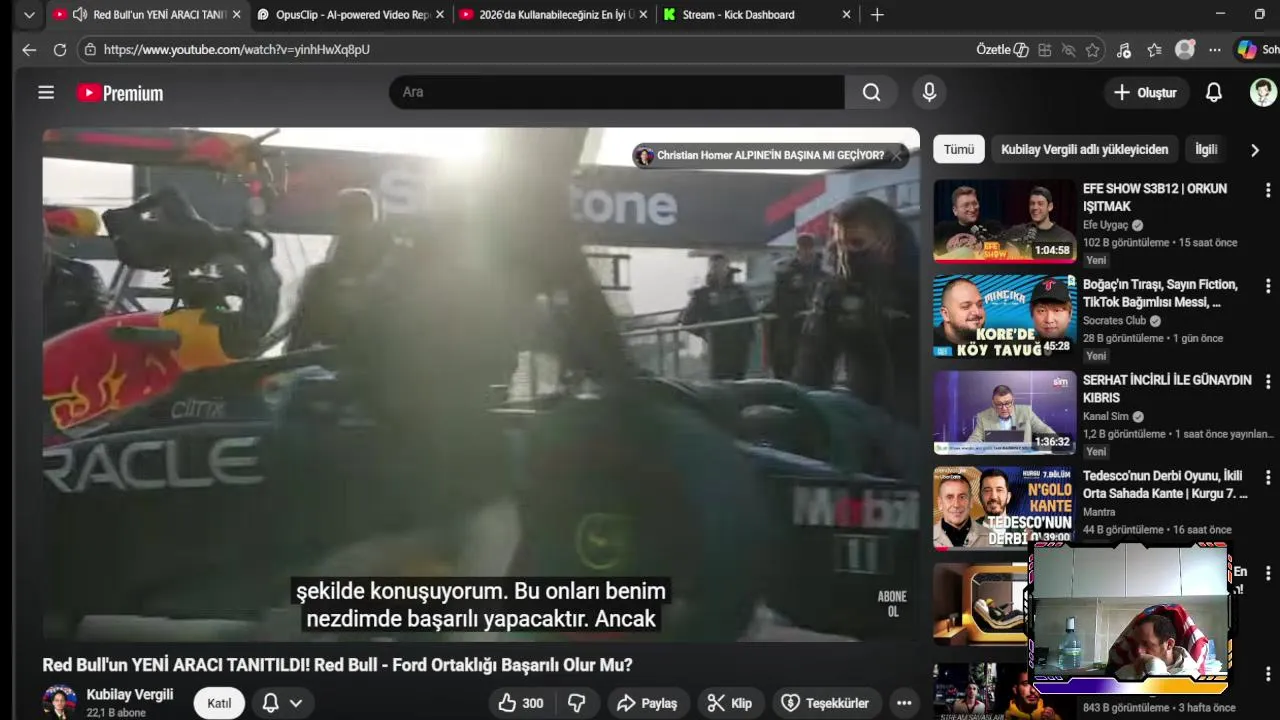Close the Kick Dashboard tab

tap(846, 15)
